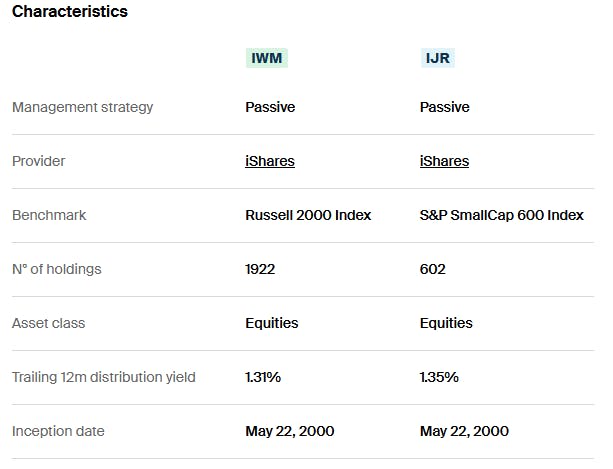Image resolution: width=613 pixels, height=469 pixels.
Task: Click the green IWM ticker badge
Action: tap(267, 58)
